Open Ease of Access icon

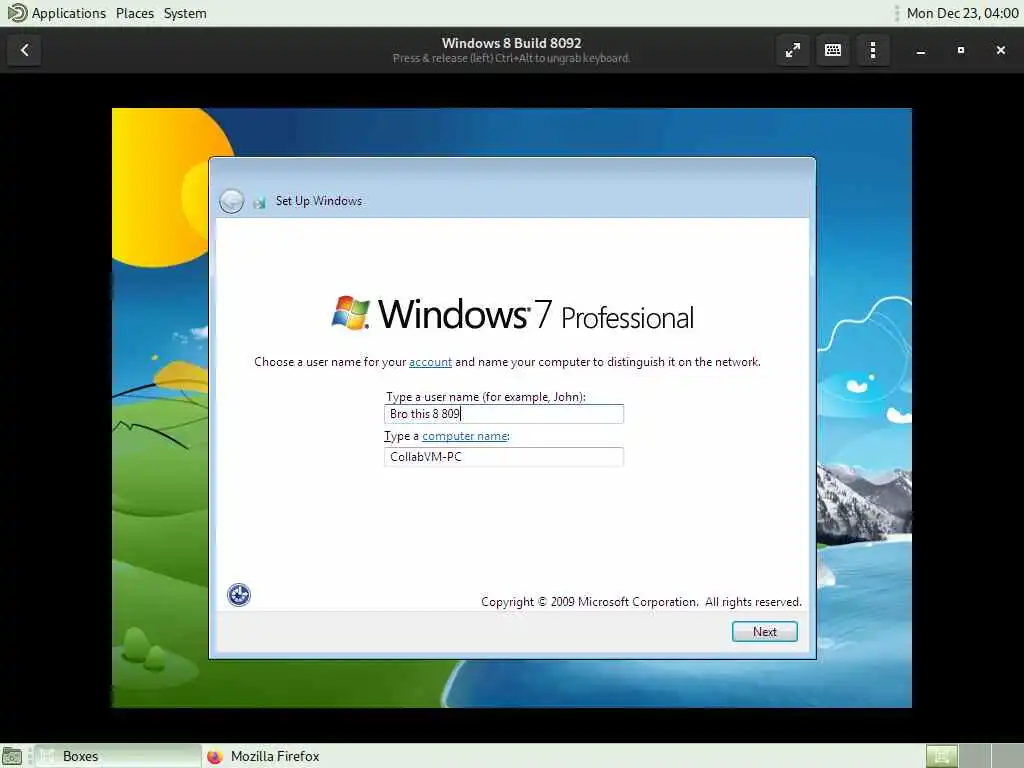pos(239,594)
